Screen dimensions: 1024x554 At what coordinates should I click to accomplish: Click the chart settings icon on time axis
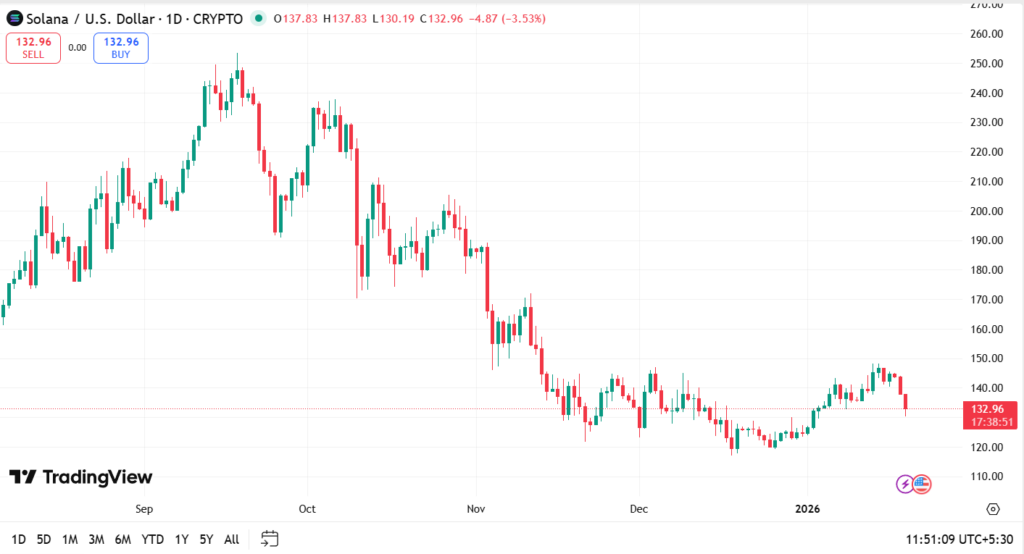point(993,509)
